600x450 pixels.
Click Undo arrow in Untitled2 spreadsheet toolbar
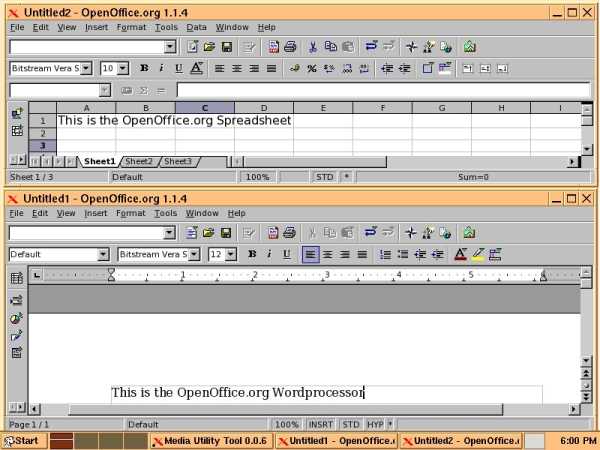371,47
